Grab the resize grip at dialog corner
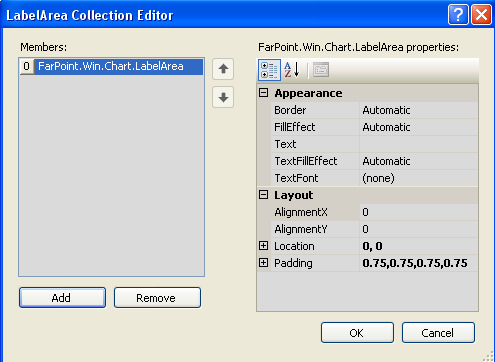Screen dimensions: 495x362 click(488, 357)
